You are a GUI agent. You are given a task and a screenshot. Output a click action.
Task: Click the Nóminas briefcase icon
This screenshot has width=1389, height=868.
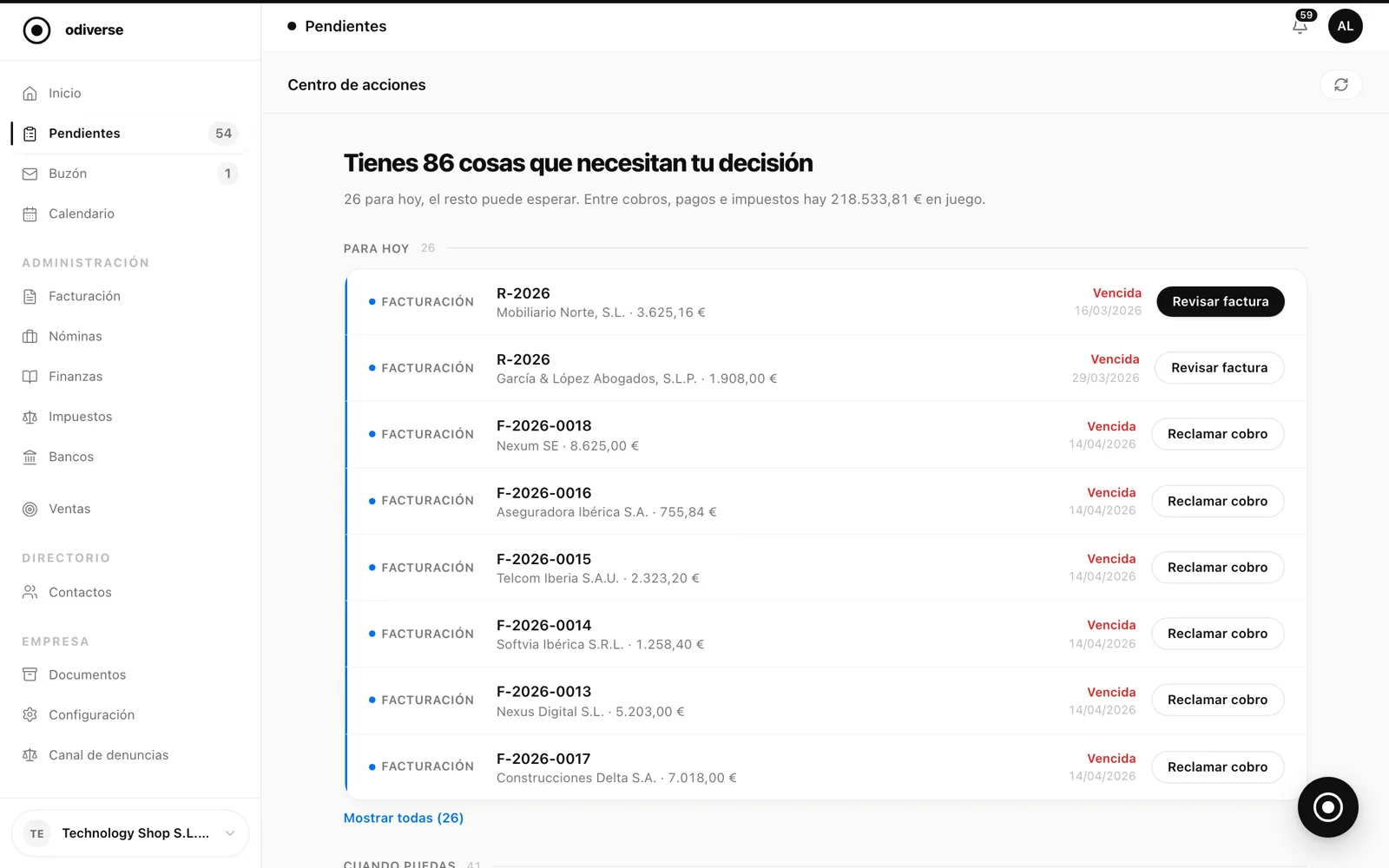30,336
